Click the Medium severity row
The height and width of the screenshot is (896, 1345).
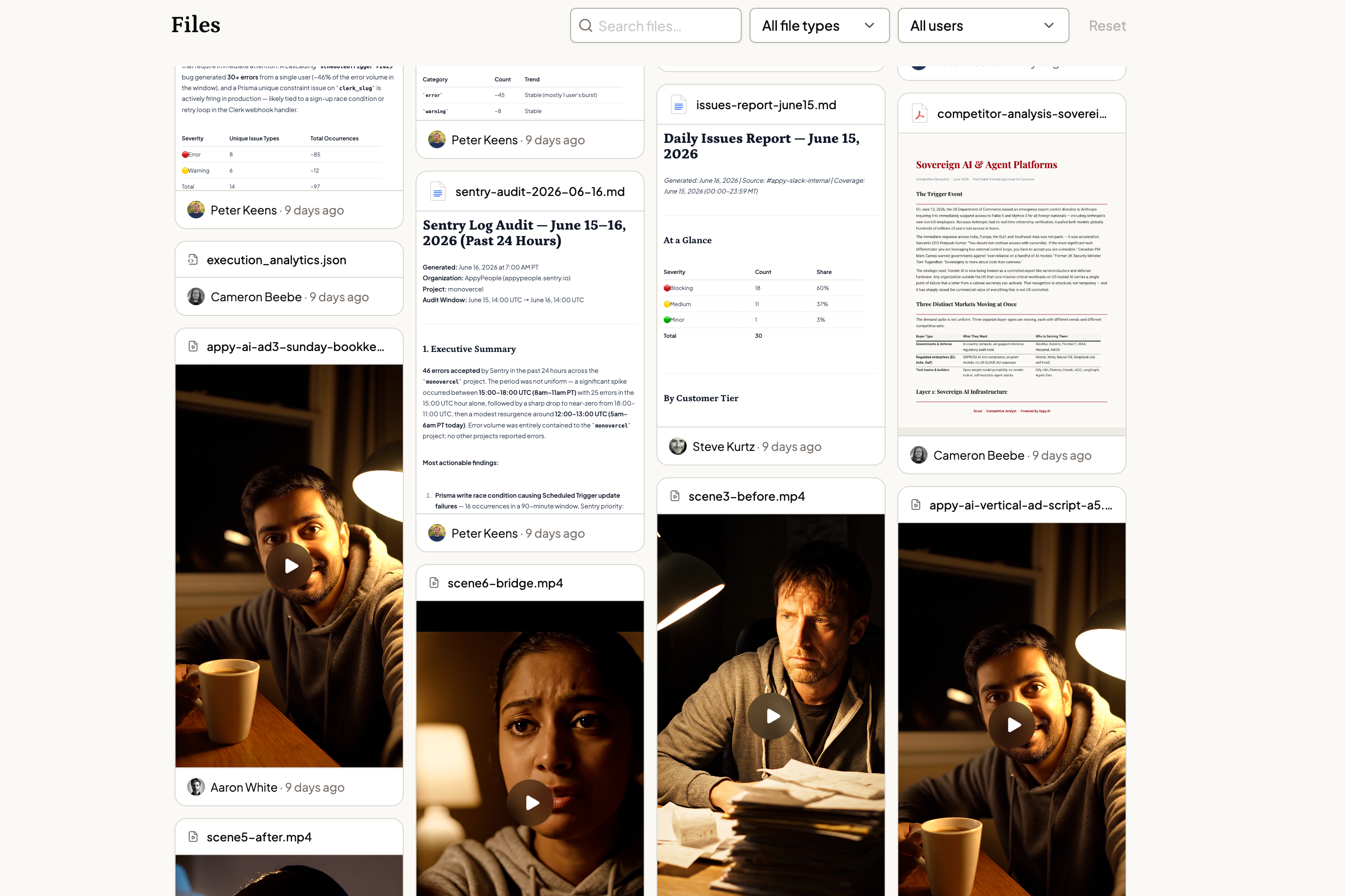[x=763, y=304]
